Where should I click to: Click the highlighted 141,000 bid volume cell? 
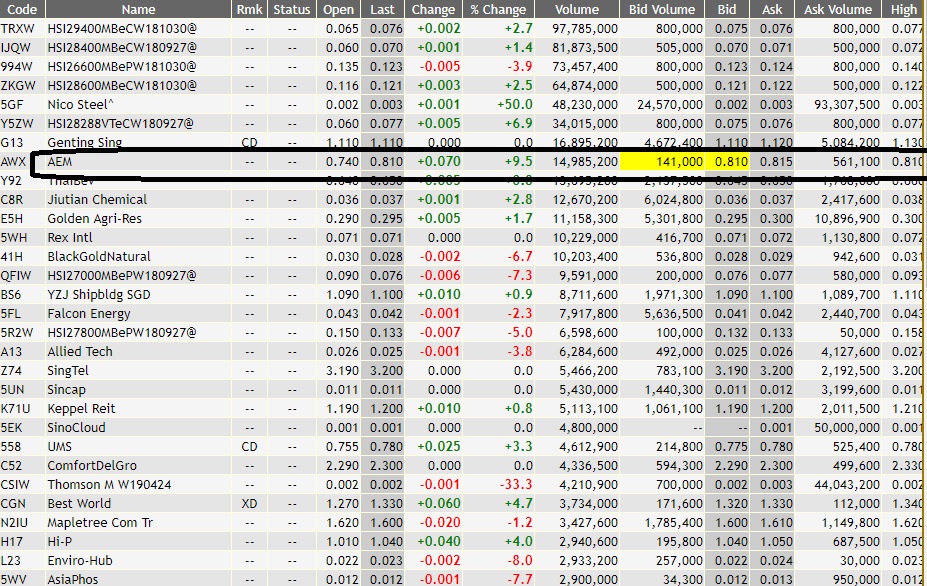(662, 161)
